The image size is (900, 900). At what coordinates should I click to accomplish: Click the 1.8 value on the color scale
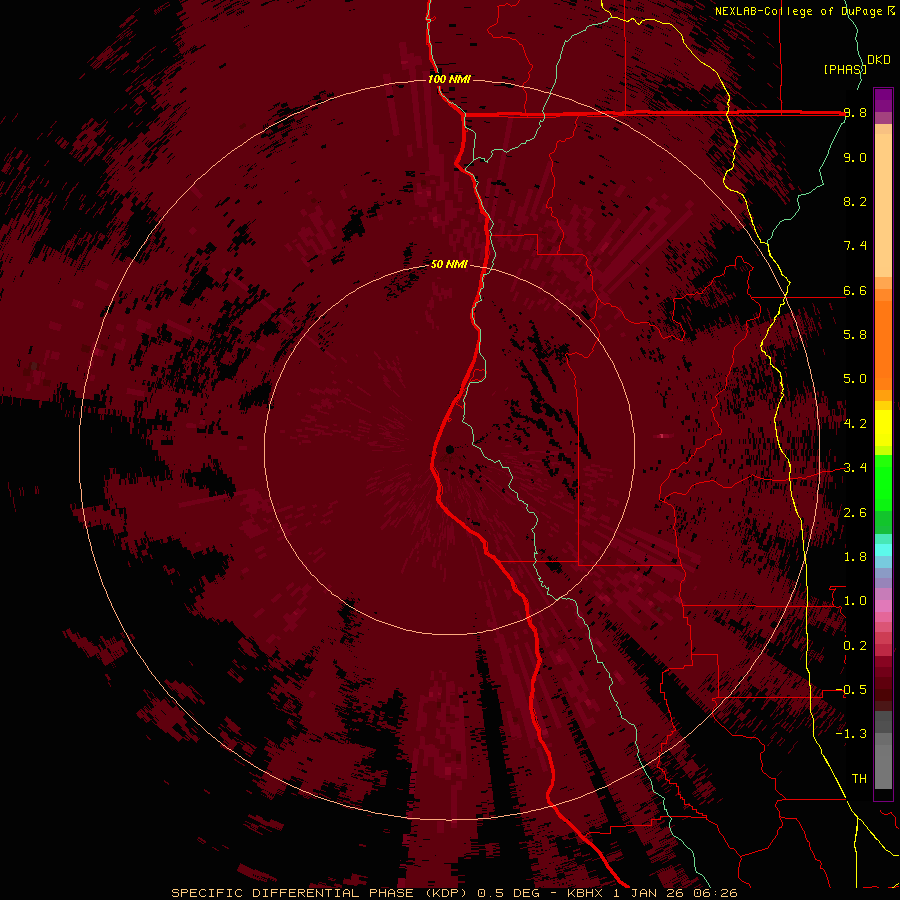(855, 557)
